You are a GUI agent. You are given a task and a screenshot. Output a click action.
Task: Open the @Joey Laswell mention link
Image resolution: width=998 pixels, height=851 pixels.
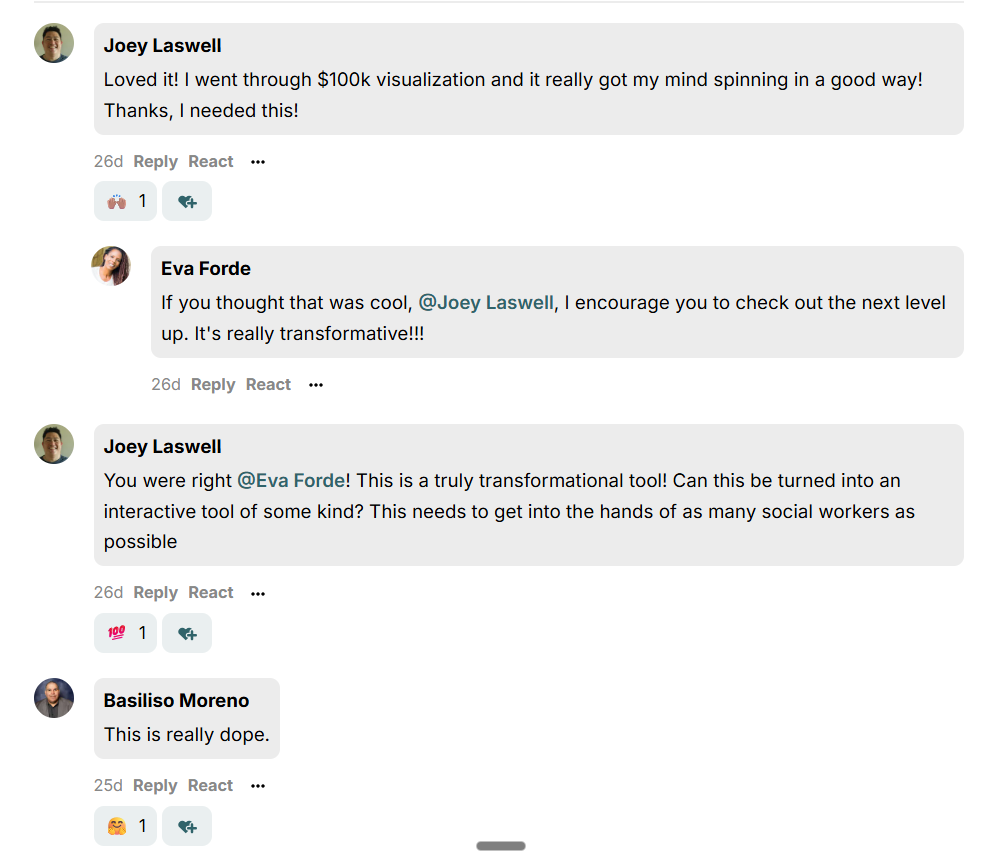486,303
